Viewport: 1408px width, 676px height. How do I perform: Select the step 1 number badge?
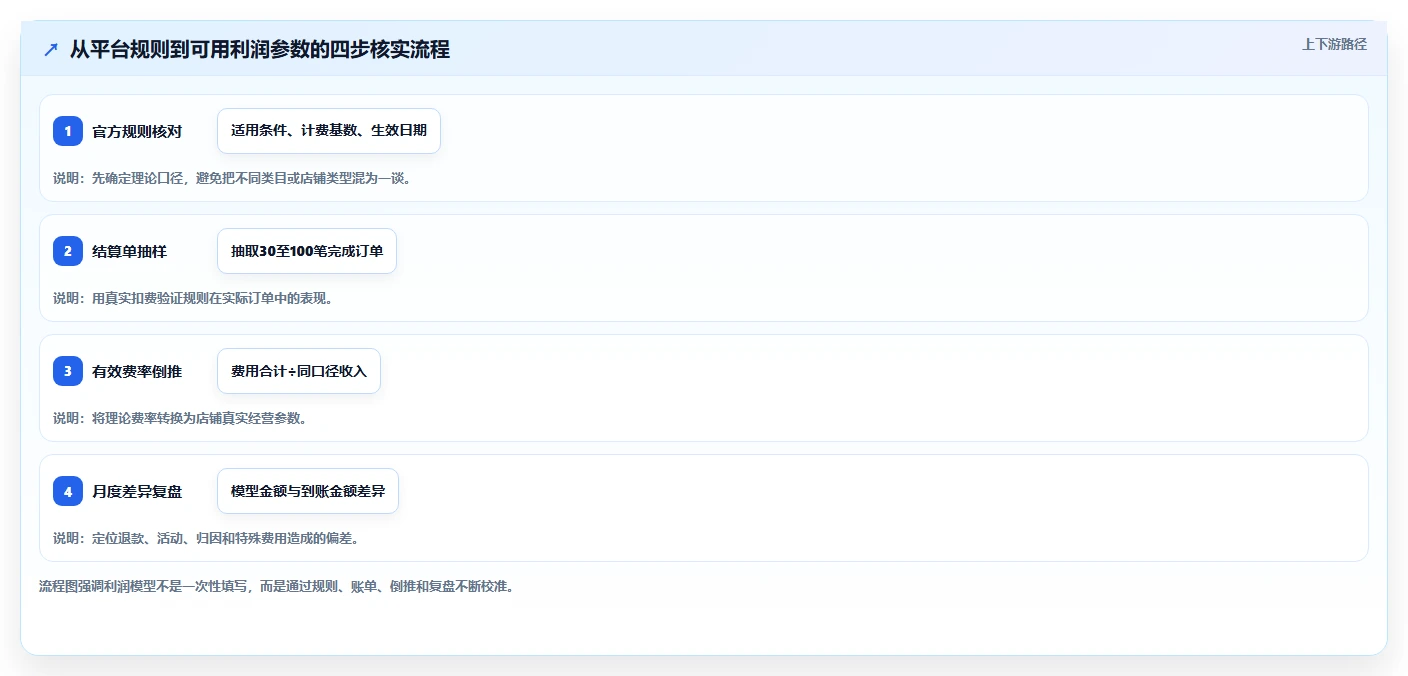click(68, 131)
